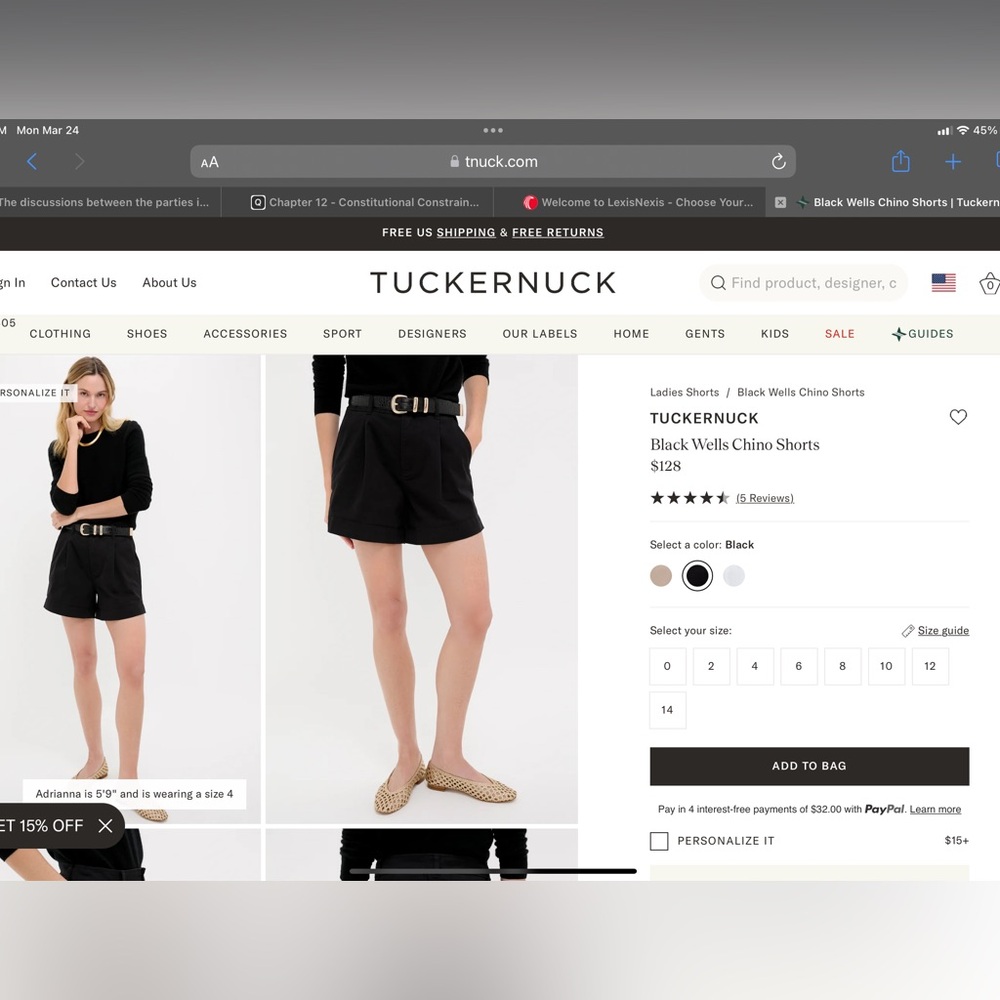Go back with Safari back arrow

pyautogui.click(x=32, y=161)
